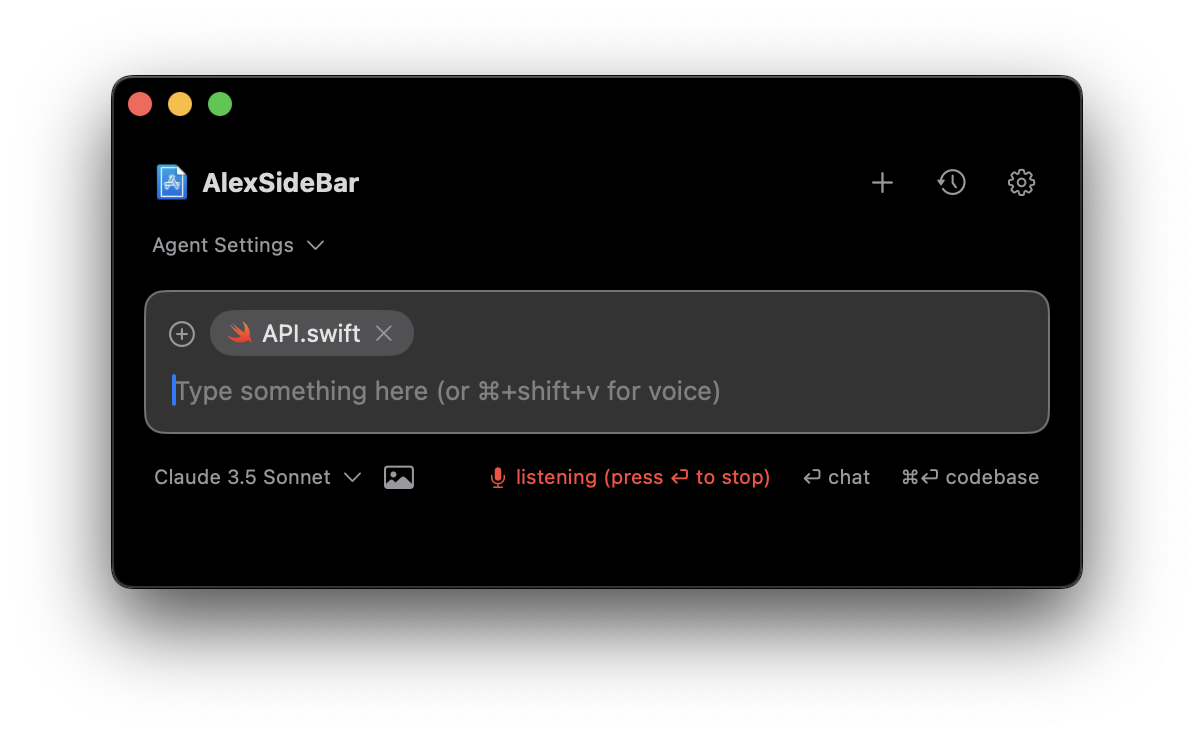Open the chat history panel
This screenshot has height=736, width=1194.
[x=951, y=182]
